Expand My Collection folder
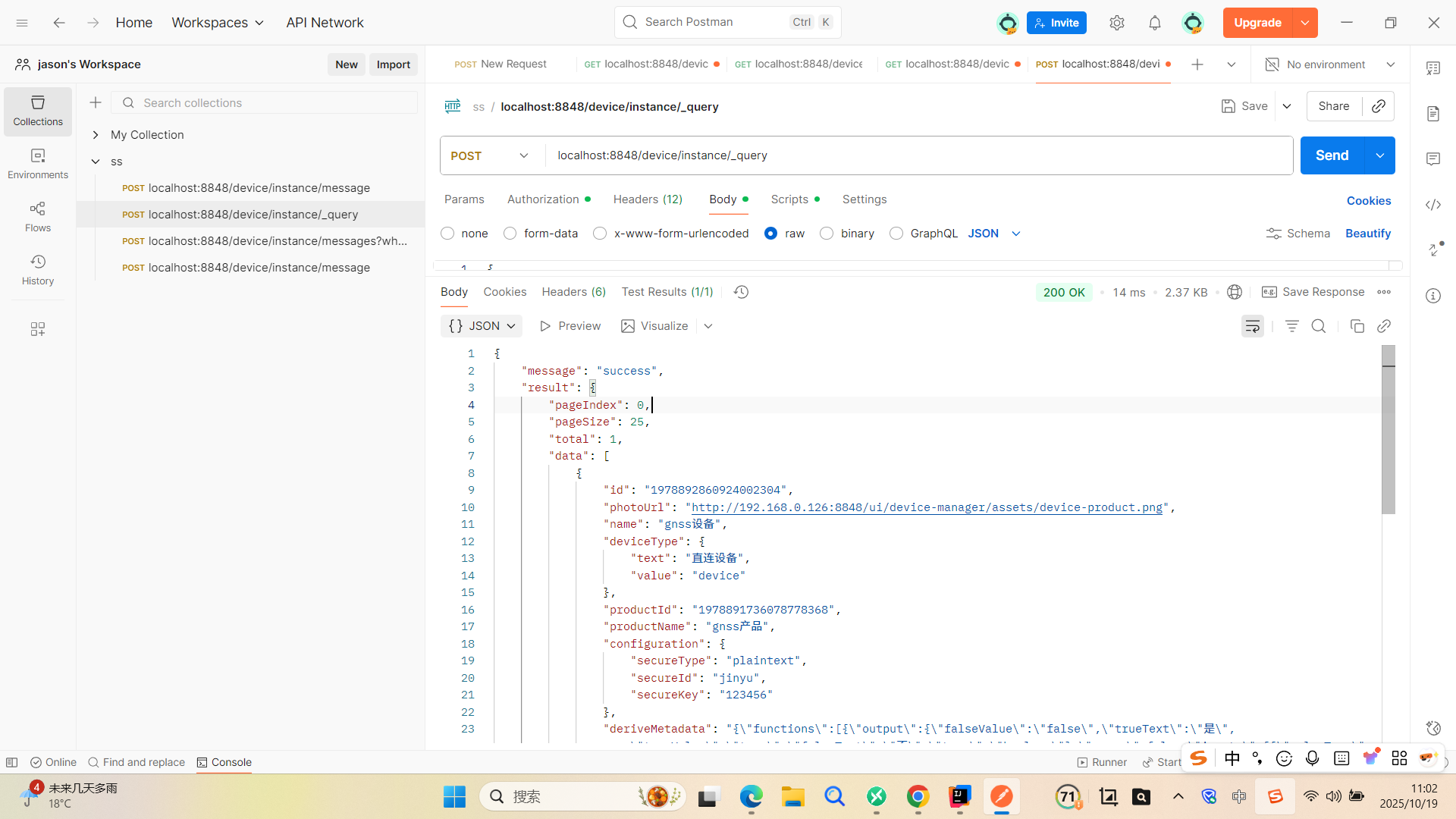Screen dimensions: 1456x819 tap(96, 135)
